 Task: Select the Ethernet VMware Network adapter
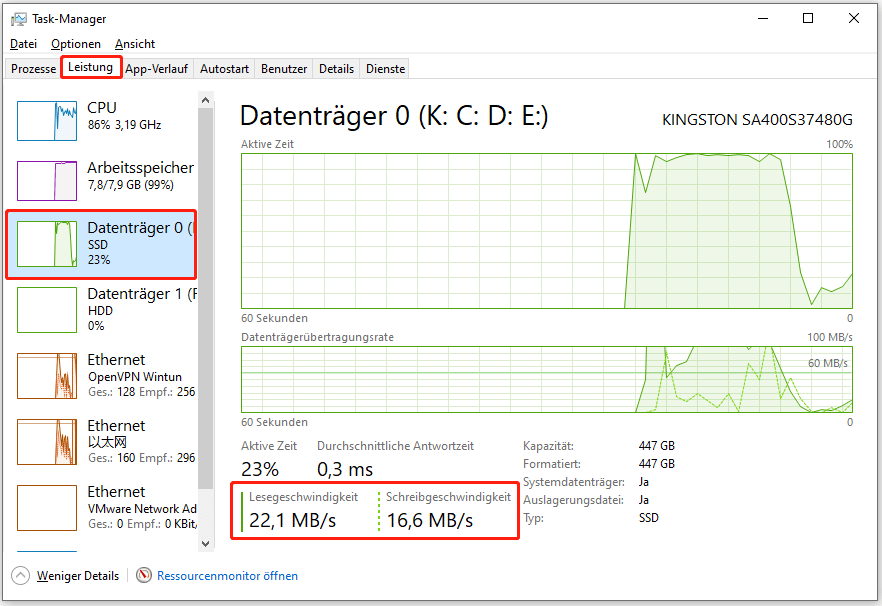click(100, 507)
